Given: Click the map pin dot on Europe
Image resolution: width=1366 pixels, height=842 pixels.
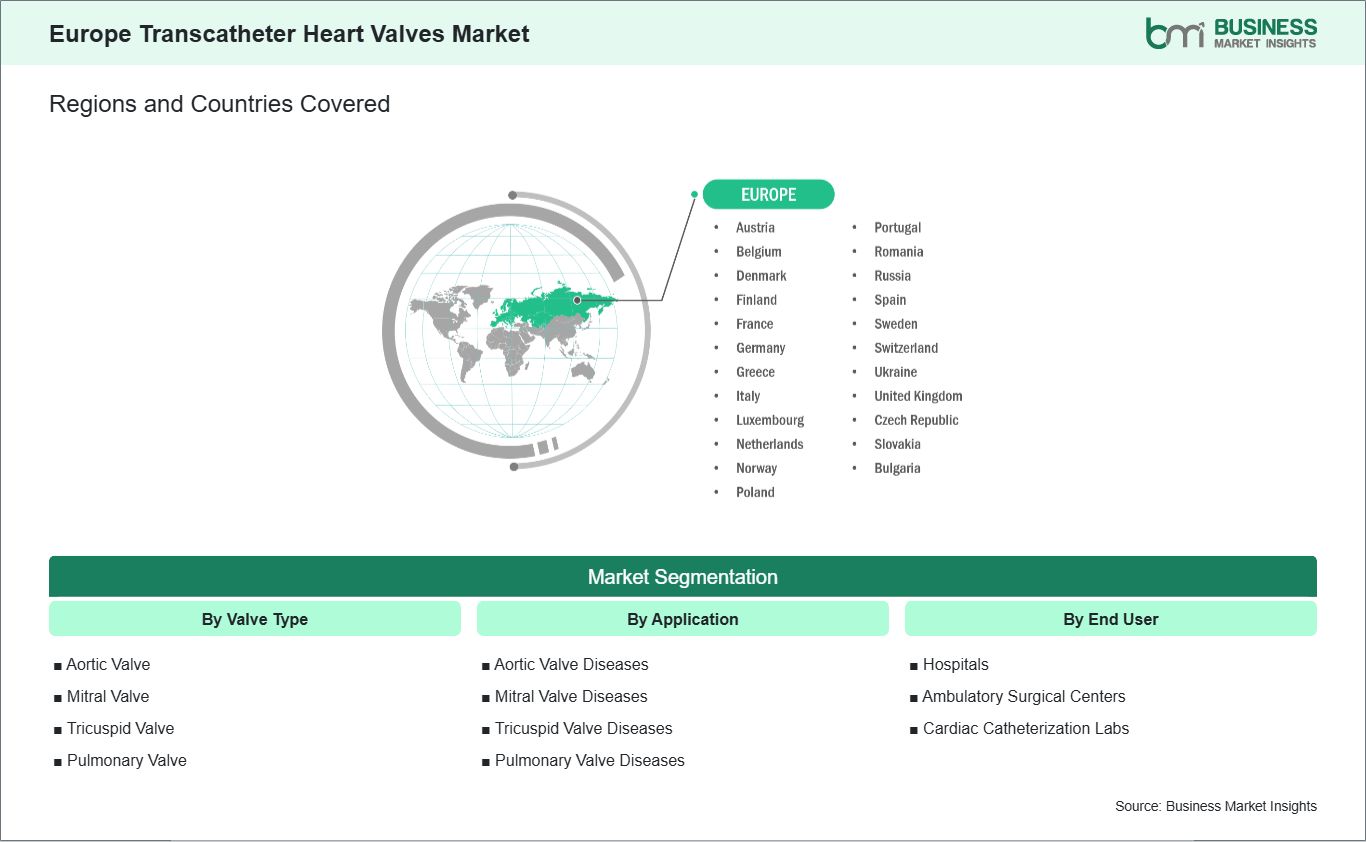Looking at the screenshot, I should tap(577, 300).
